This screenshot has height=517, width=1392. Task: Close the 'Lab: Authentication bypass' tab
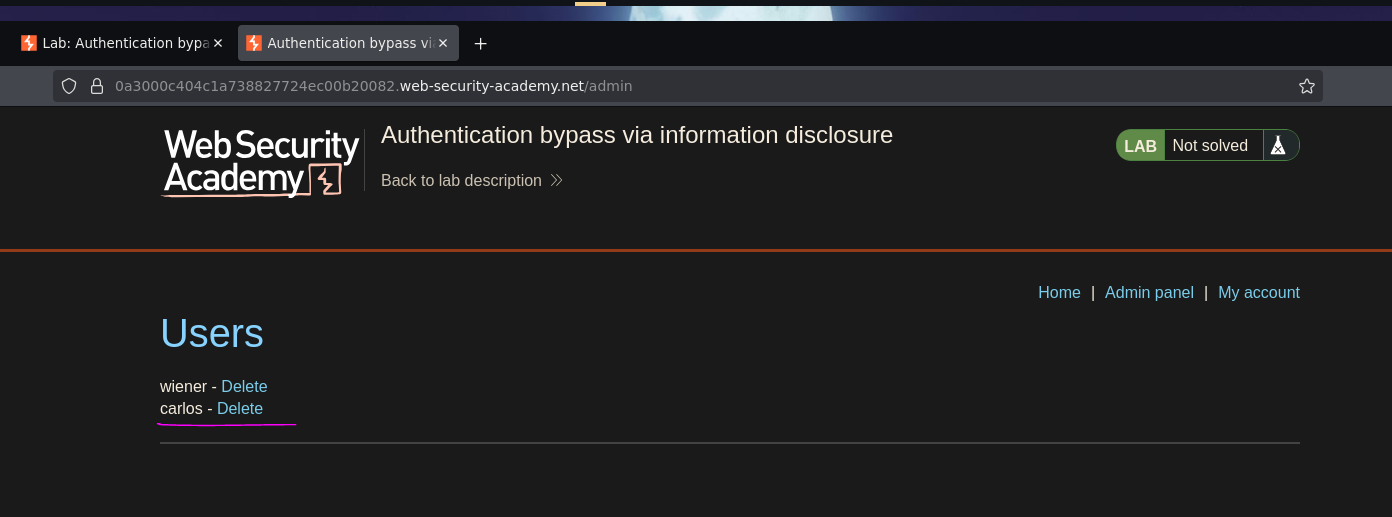218,43
